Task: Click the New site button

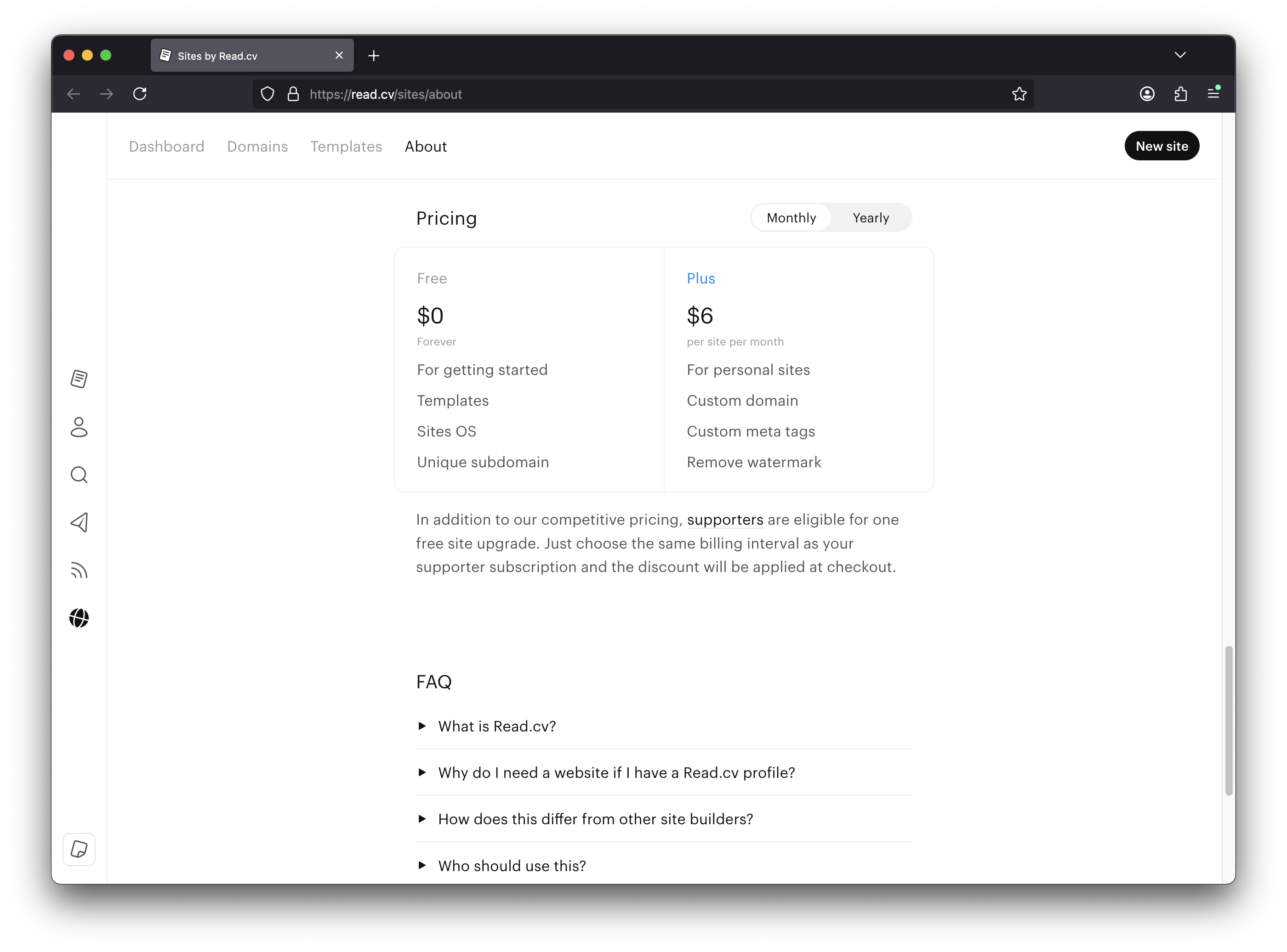Action: [x=1162, y=146]
